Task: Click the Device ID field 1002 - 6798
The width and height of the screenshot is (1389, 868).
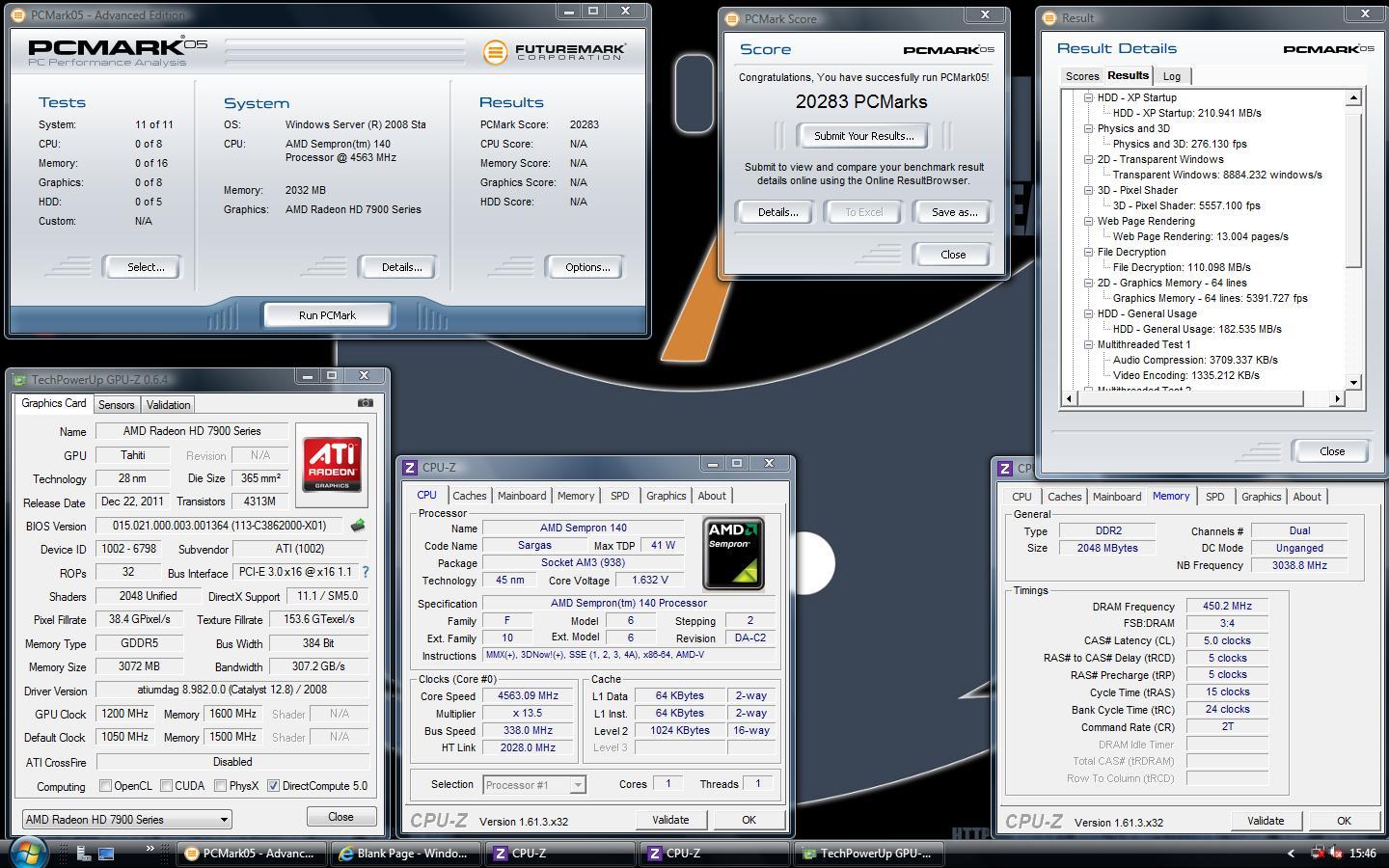Action: pos(130,549)
